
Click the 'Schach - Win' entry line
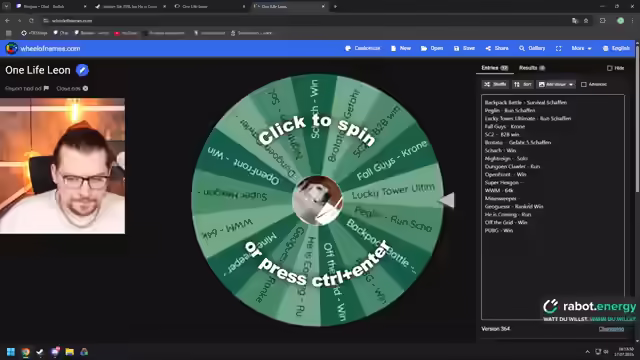click(x=500, y=150)
